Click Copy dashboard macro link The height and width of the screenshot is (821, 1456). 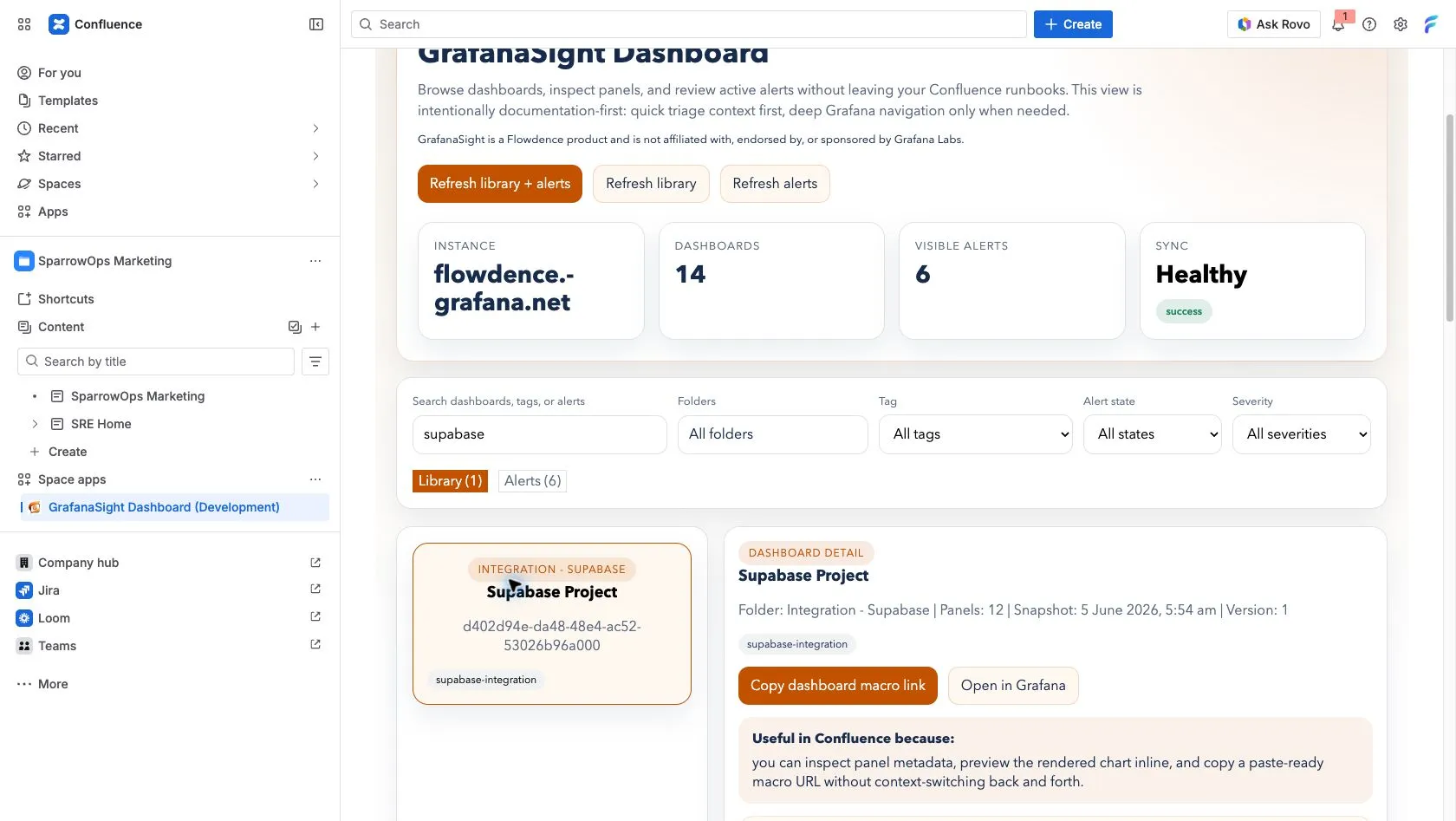(x=838, y=686)
